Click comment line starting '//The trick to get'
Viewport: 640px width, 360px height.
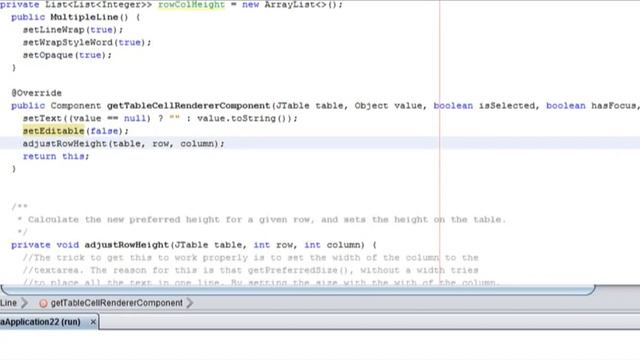[250, 258]
